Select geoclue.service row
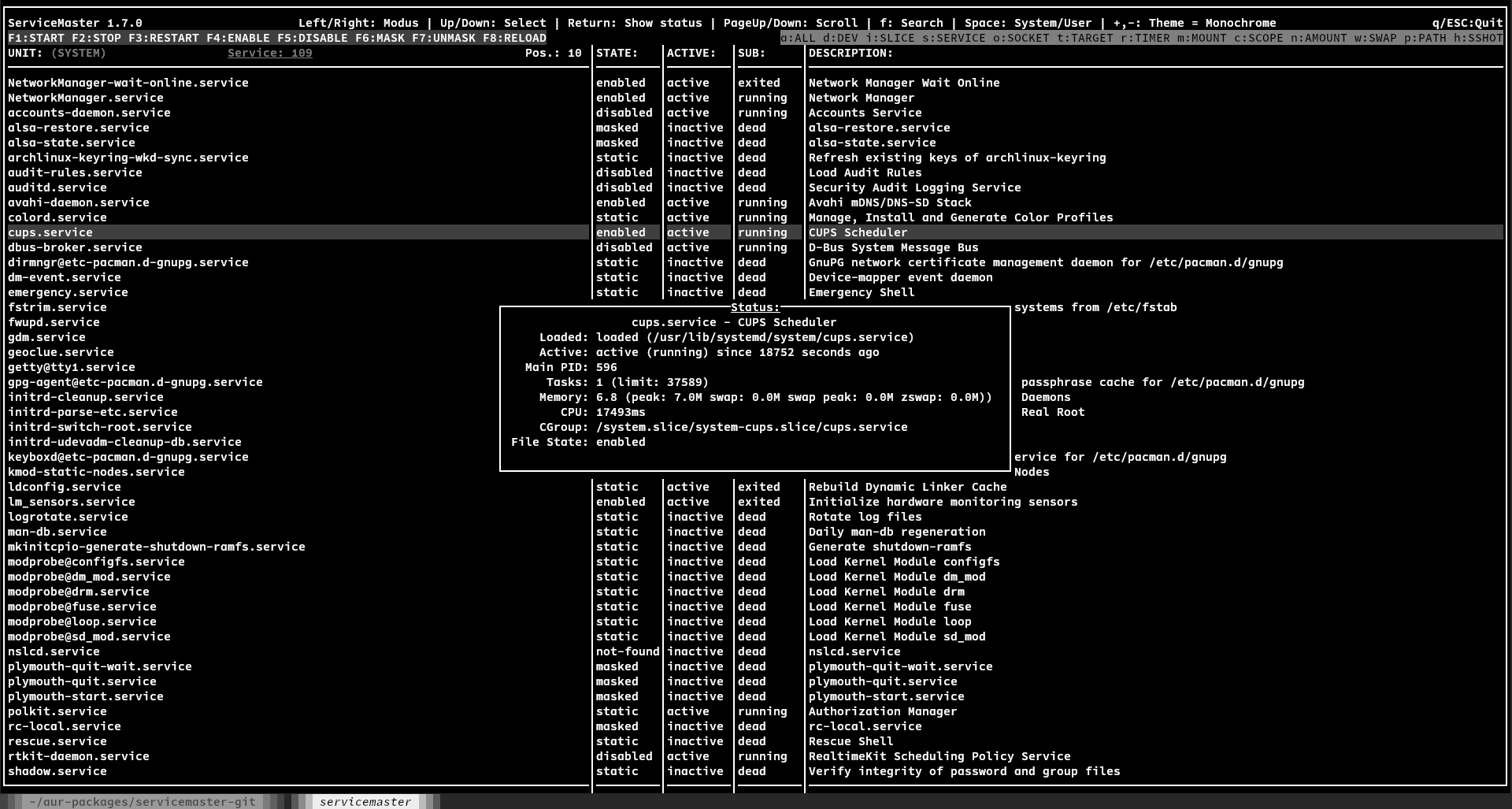 click(252, 352)
